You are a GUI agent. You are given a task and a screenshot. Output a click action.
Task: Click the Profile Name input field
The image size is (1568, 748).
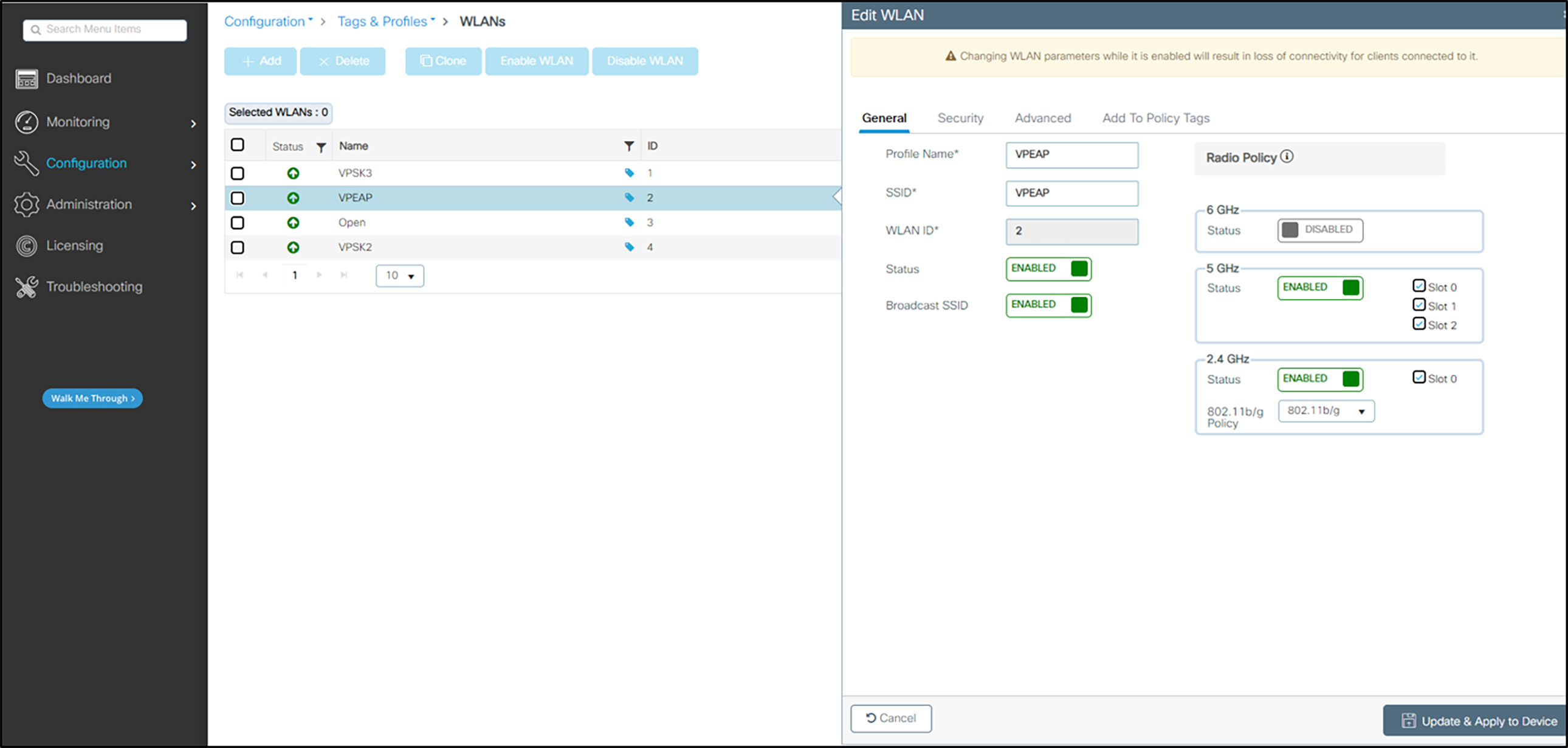[1071, 154]
